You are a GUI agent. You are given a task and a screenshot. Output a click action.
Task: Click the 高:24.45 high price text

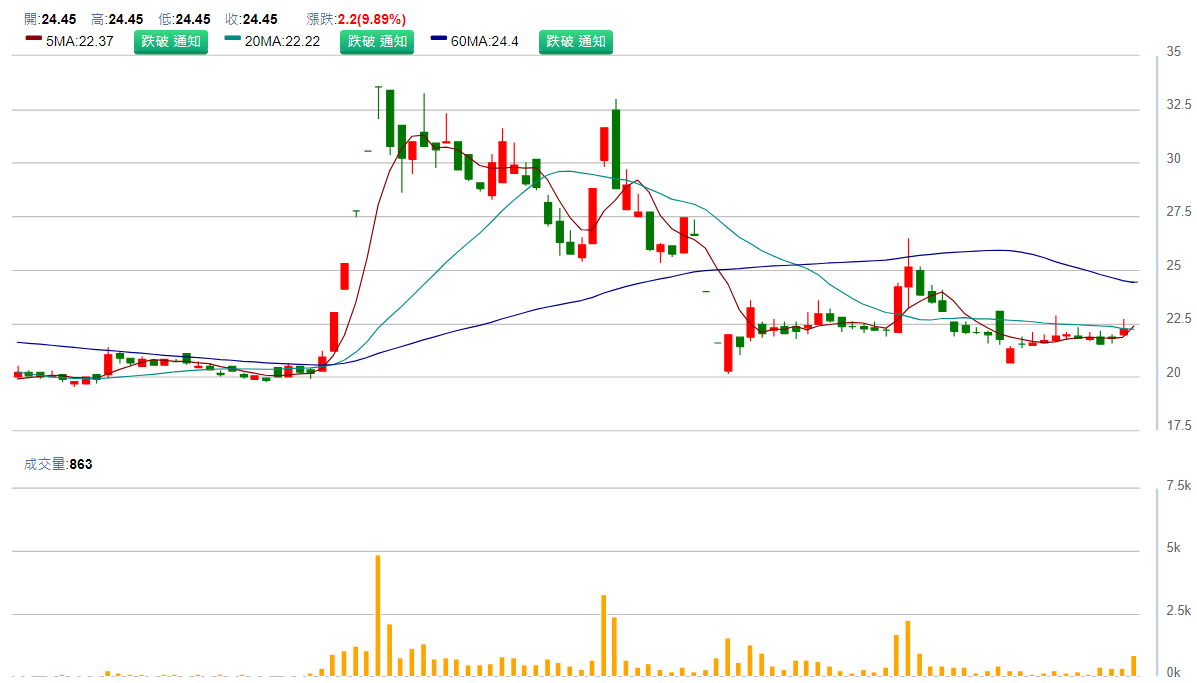[117, 19]
